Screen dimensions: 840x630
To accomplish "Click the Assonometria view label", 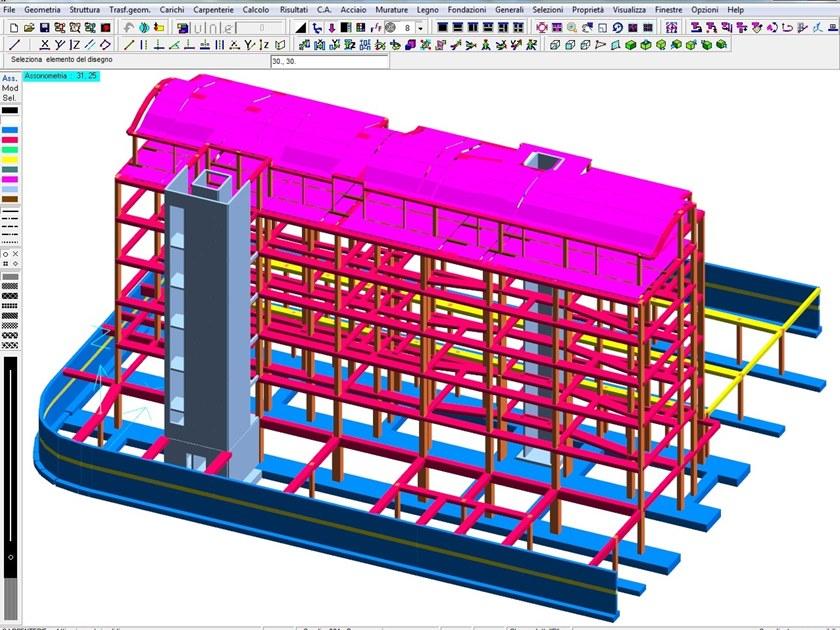I will pyautogui.click(x=46, y=76).
